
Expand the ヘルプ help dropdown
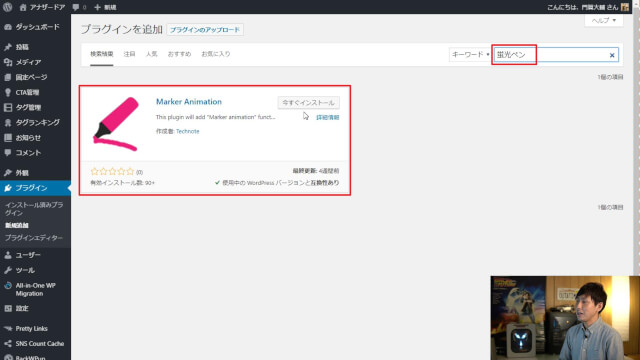coord(604,20)
